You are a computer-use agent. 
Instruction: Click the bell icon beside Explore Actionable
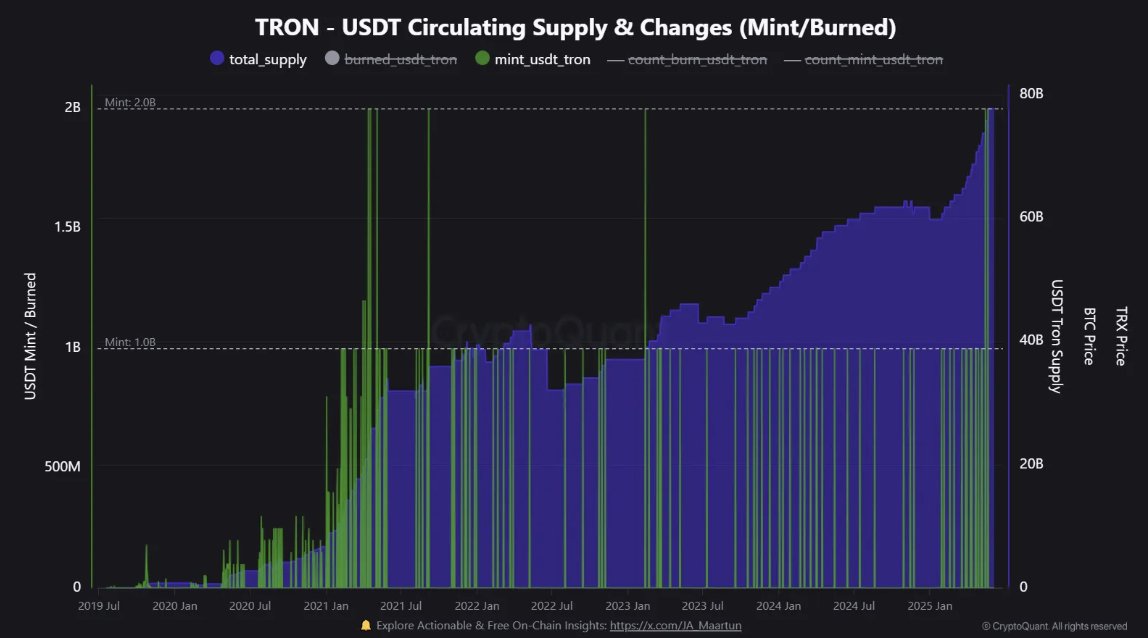[366, 626]
